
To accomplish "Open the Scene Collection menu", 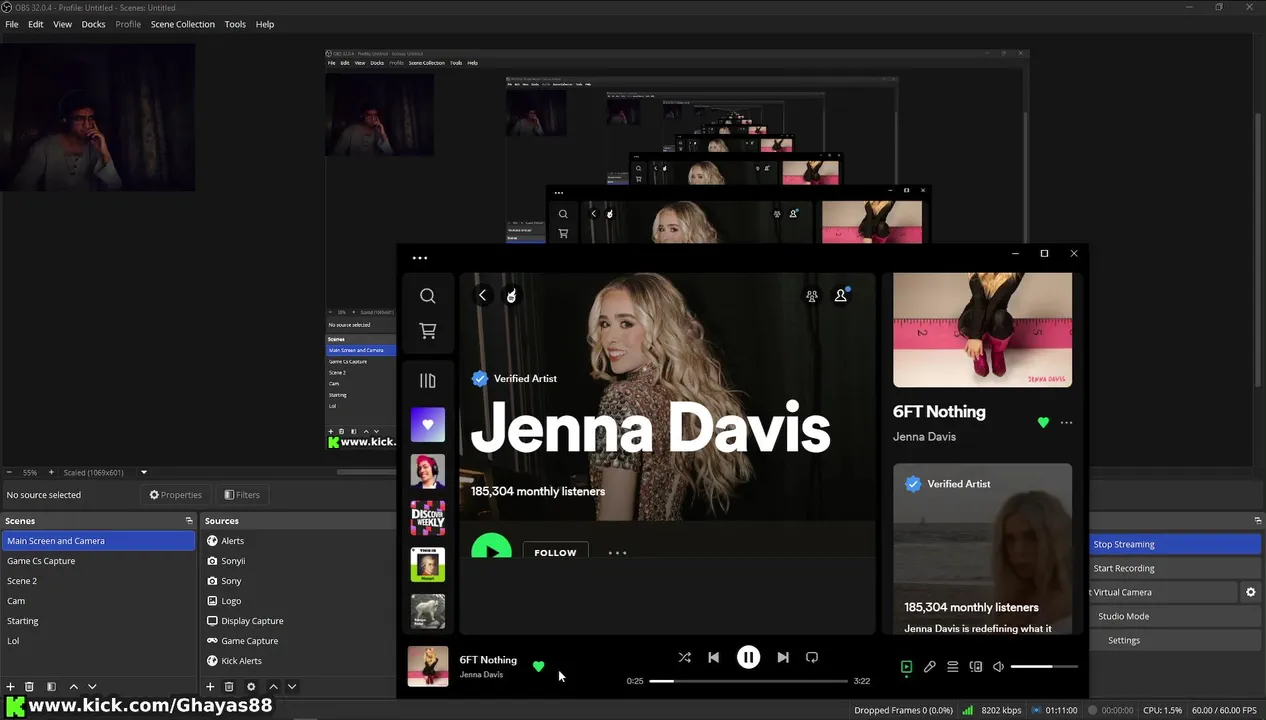I will point(182,24).
